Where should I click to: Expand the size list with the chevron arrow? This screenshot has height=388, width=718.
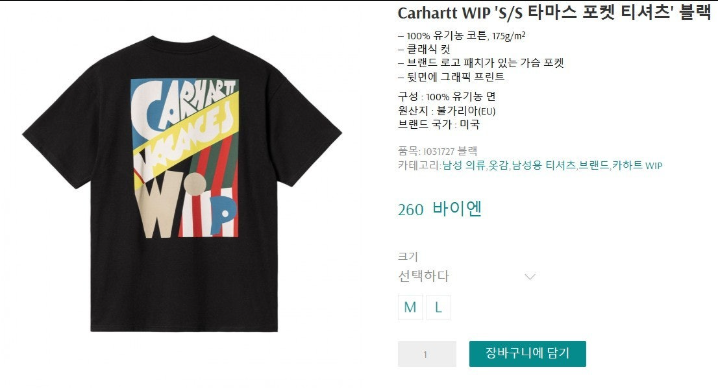click(530, 276)
